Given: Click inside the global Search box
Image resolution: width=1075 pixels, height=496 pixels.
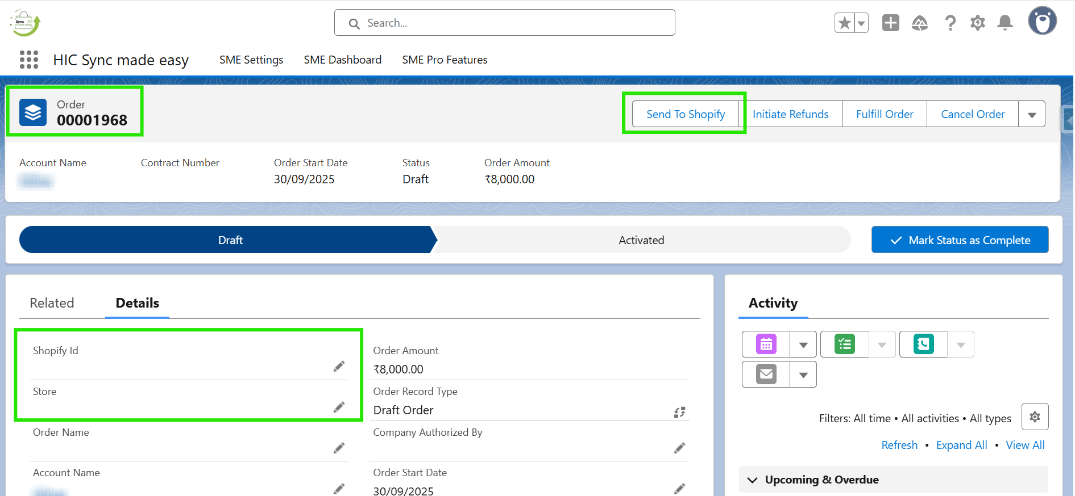Looking at the screenshot, I should pos(505,23).
